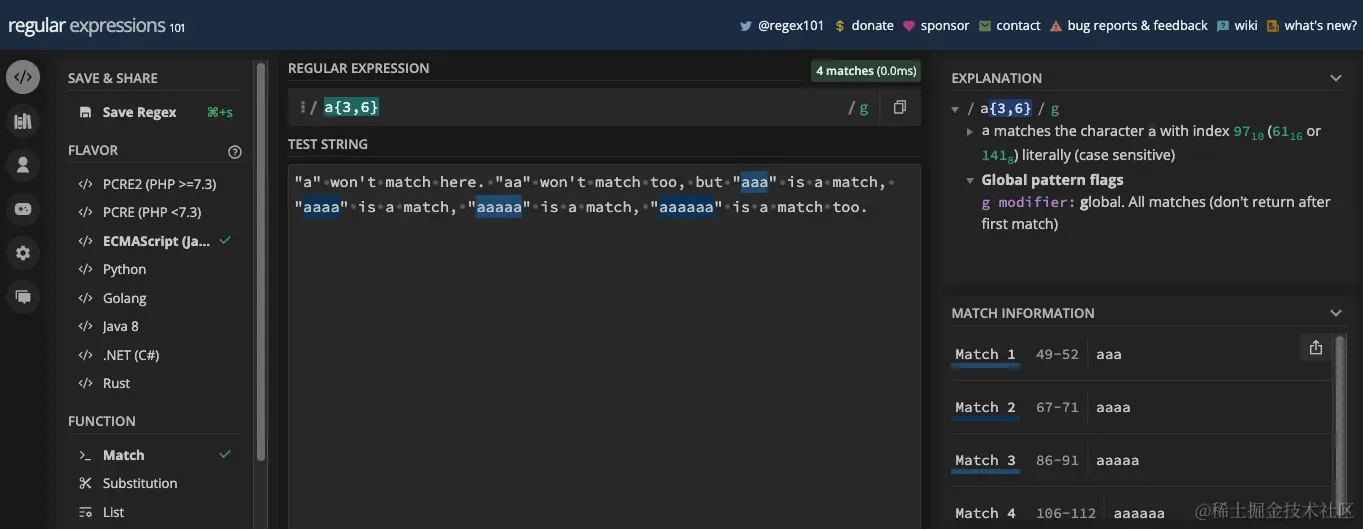Open the what's new link
1363x529 pixels.
tap(1320, 26)
